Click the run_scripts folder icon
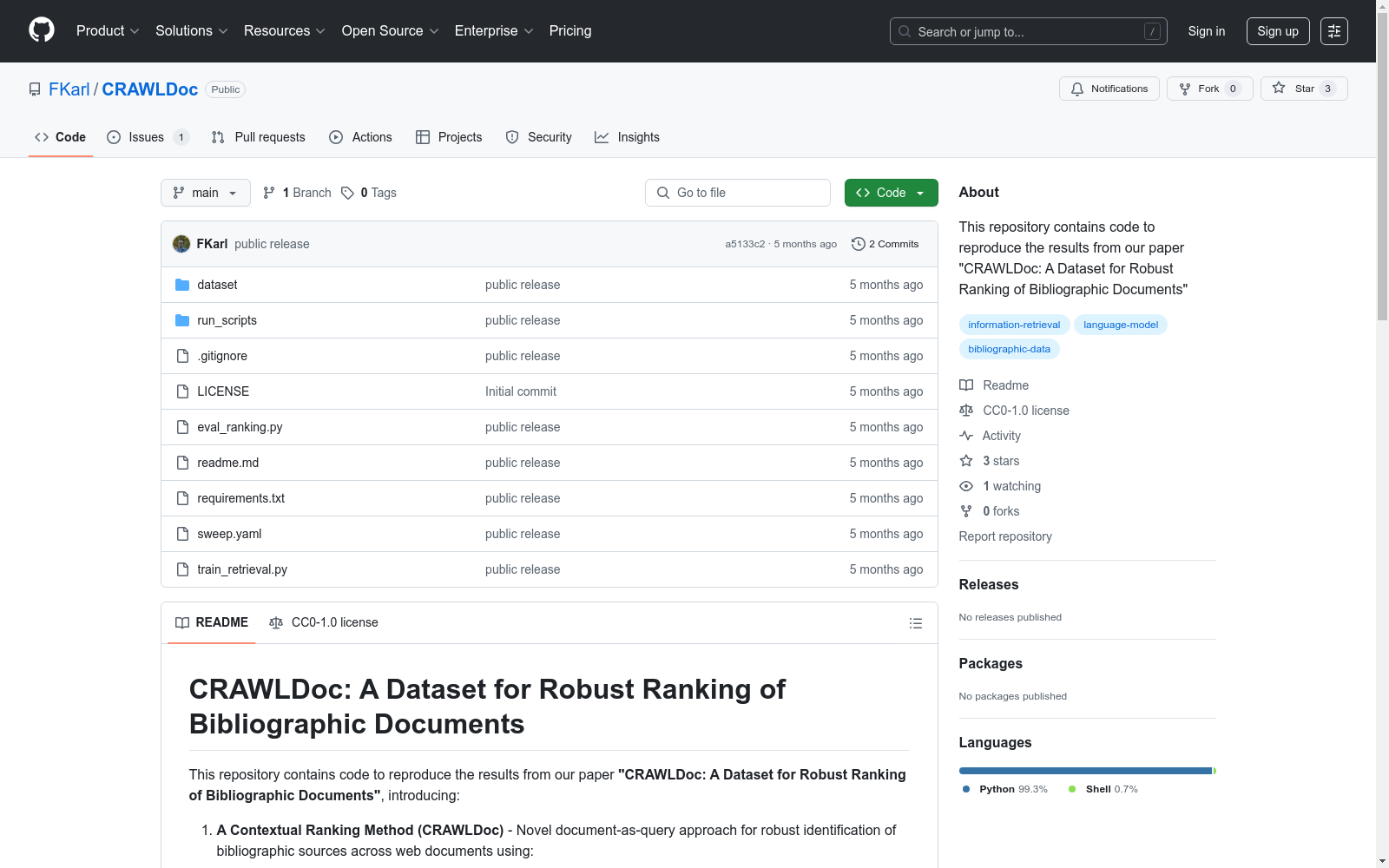The image size is (1389, 868). pyautogui.click(x=182, y=320)
